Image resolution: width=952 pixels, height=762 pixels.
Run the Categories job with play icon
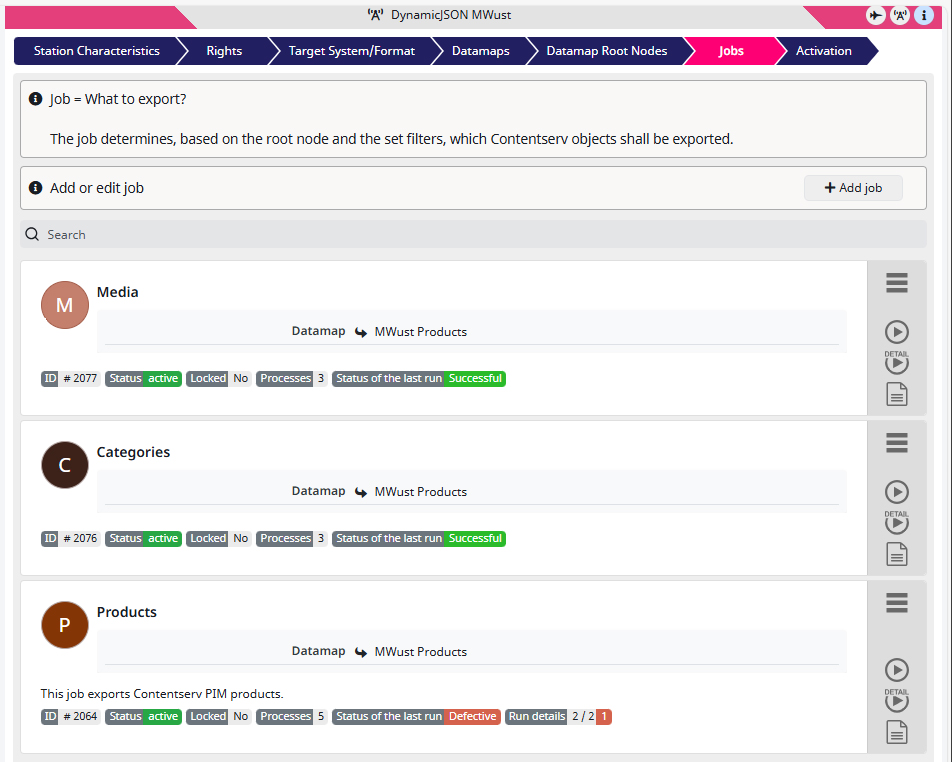(897, 492)
